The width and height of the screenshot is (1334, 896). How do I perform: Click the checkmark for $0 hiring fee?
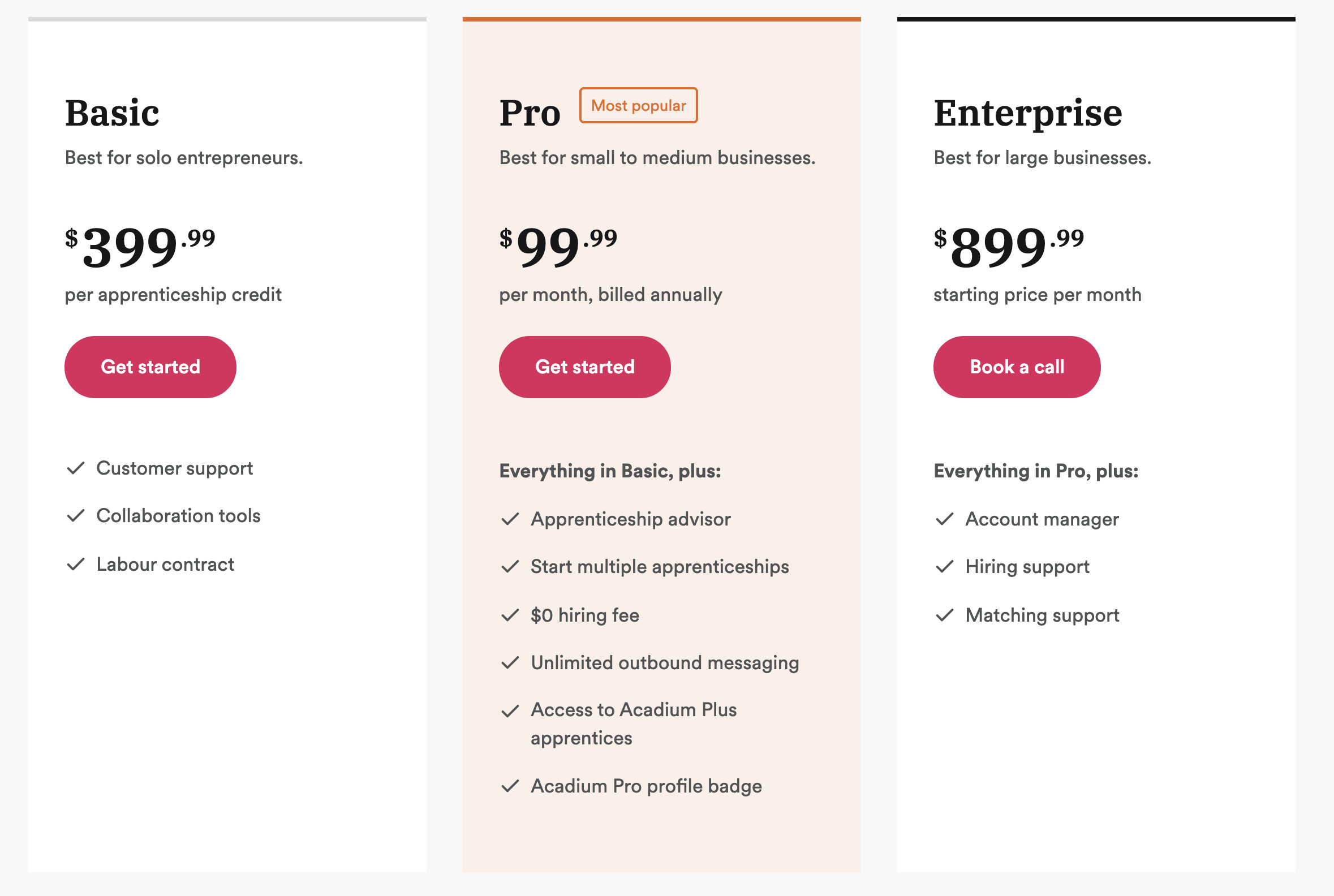(x=510, y=615)
